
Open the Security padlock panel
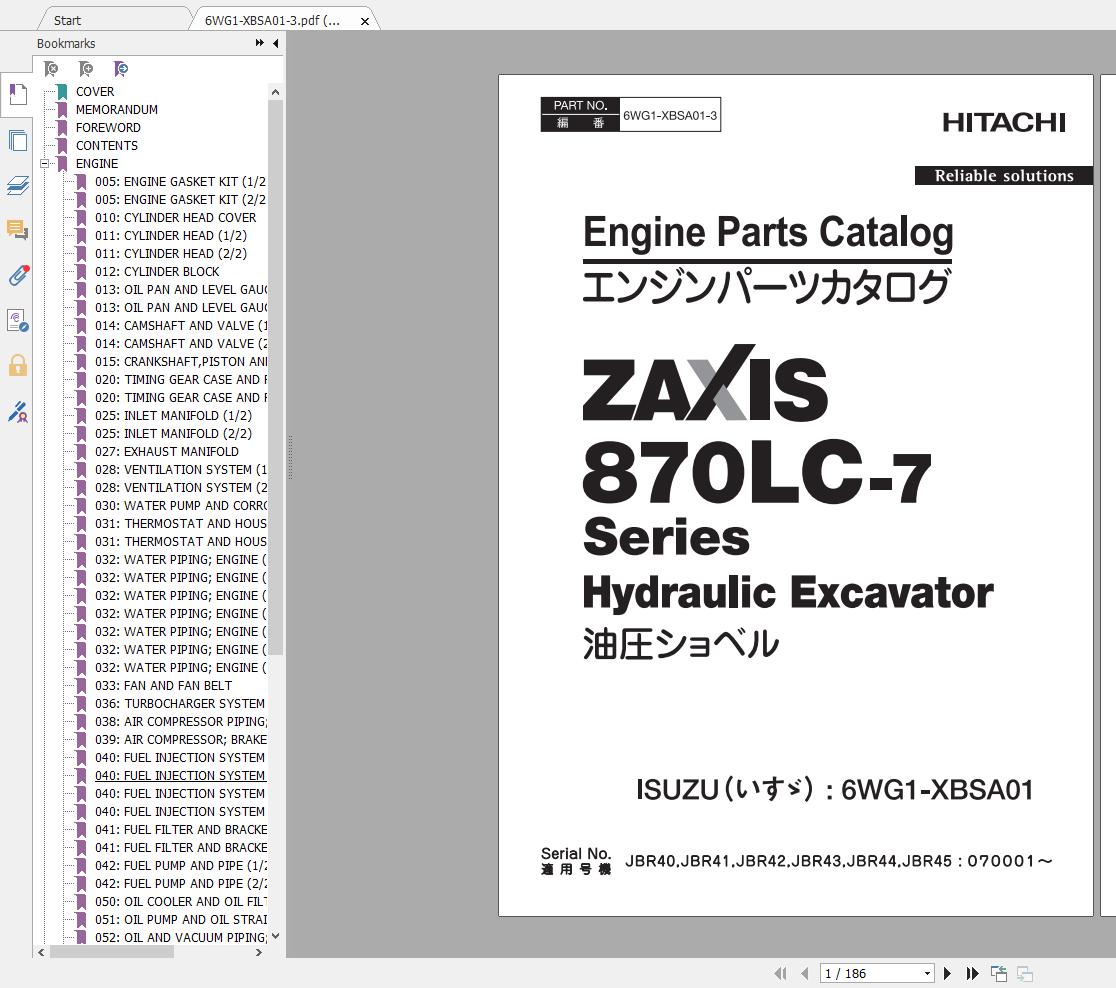18,366
